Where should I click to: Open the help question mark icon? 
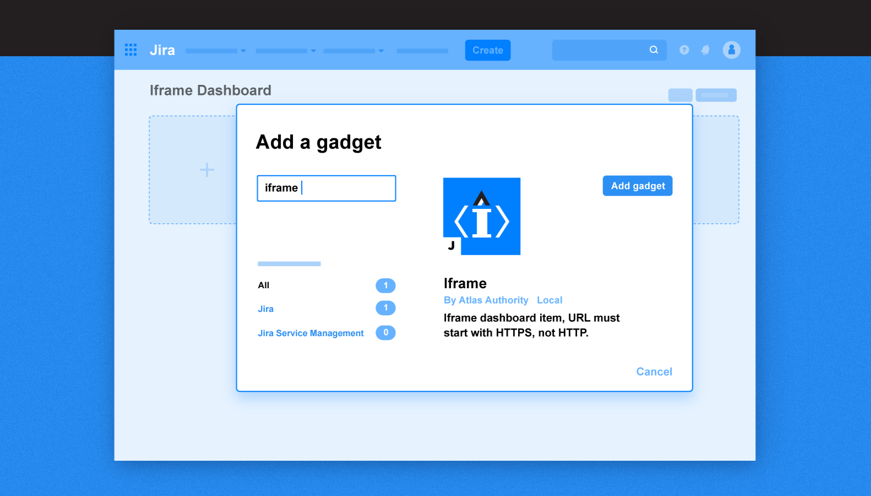click(x=684, y=50)
